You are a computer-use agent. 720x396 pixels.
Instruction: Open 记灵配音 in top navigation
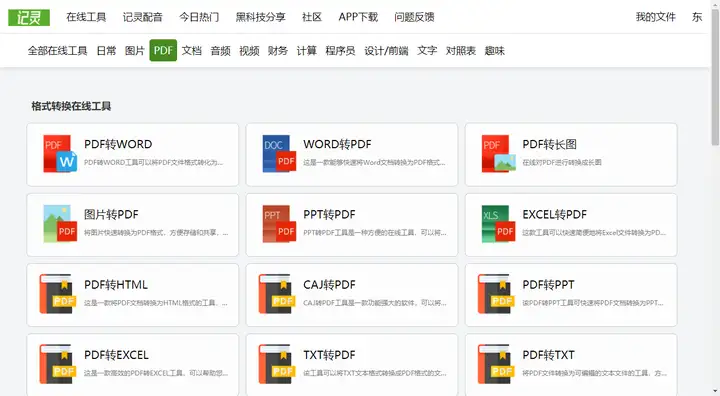point(142,17)
